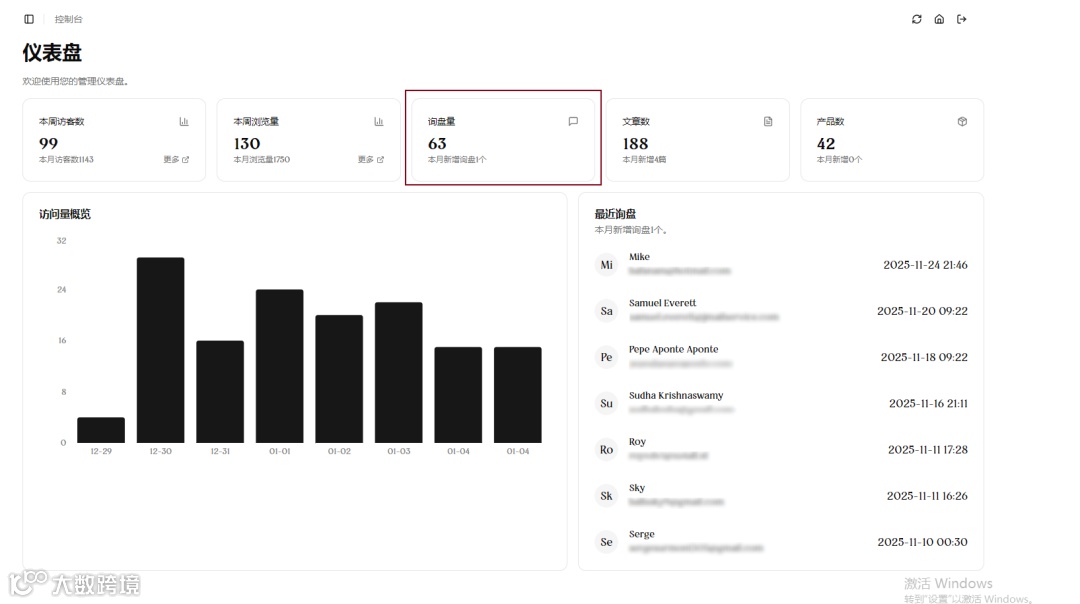The height and width of the screenshot is (604, 1080).
Task: Click the value 99 on visitors card
Action: (48, 143)
